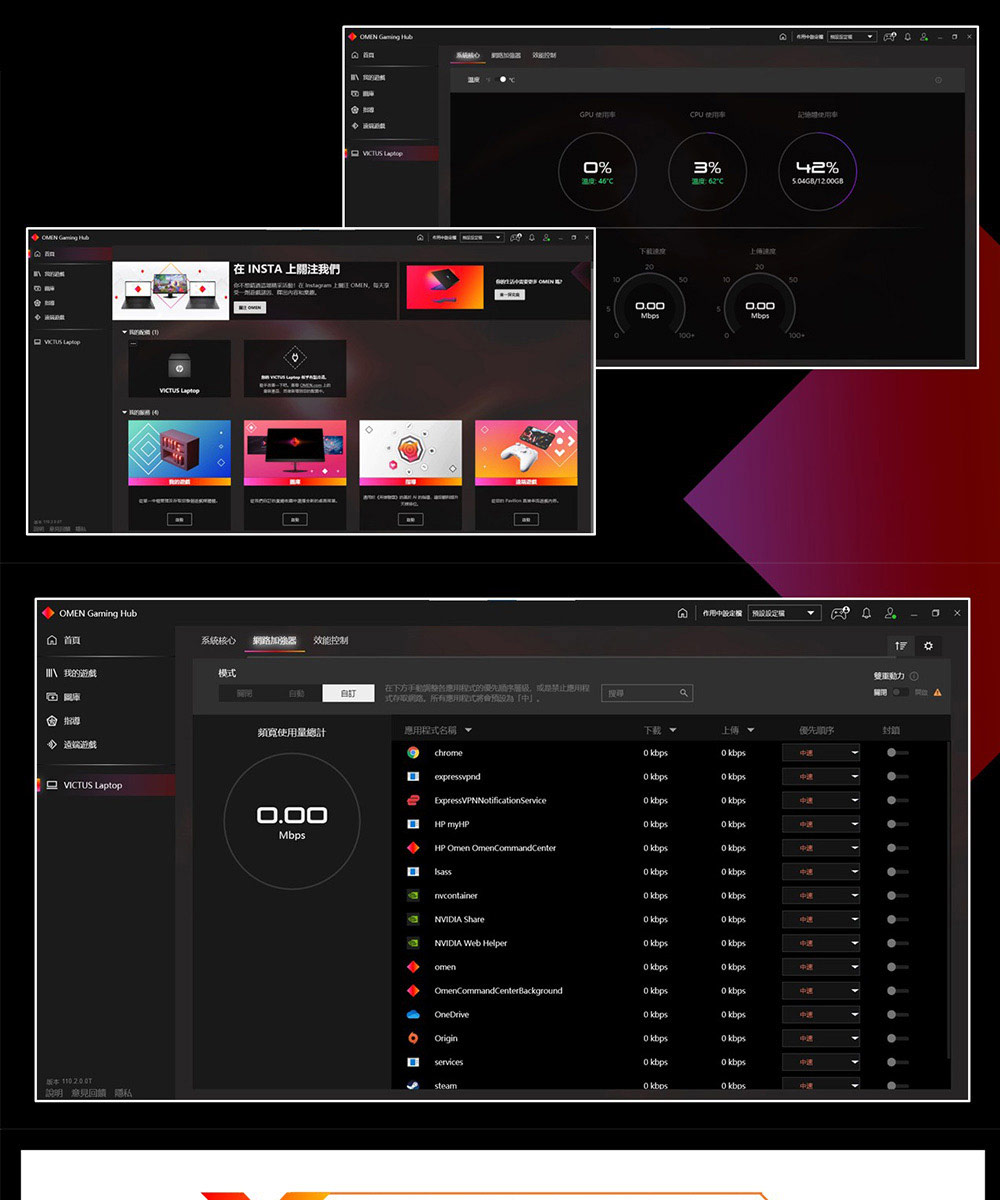Screen dimensions: 1000x1200
Task: Open user account icon in network booster window
Action: (890, 613)
